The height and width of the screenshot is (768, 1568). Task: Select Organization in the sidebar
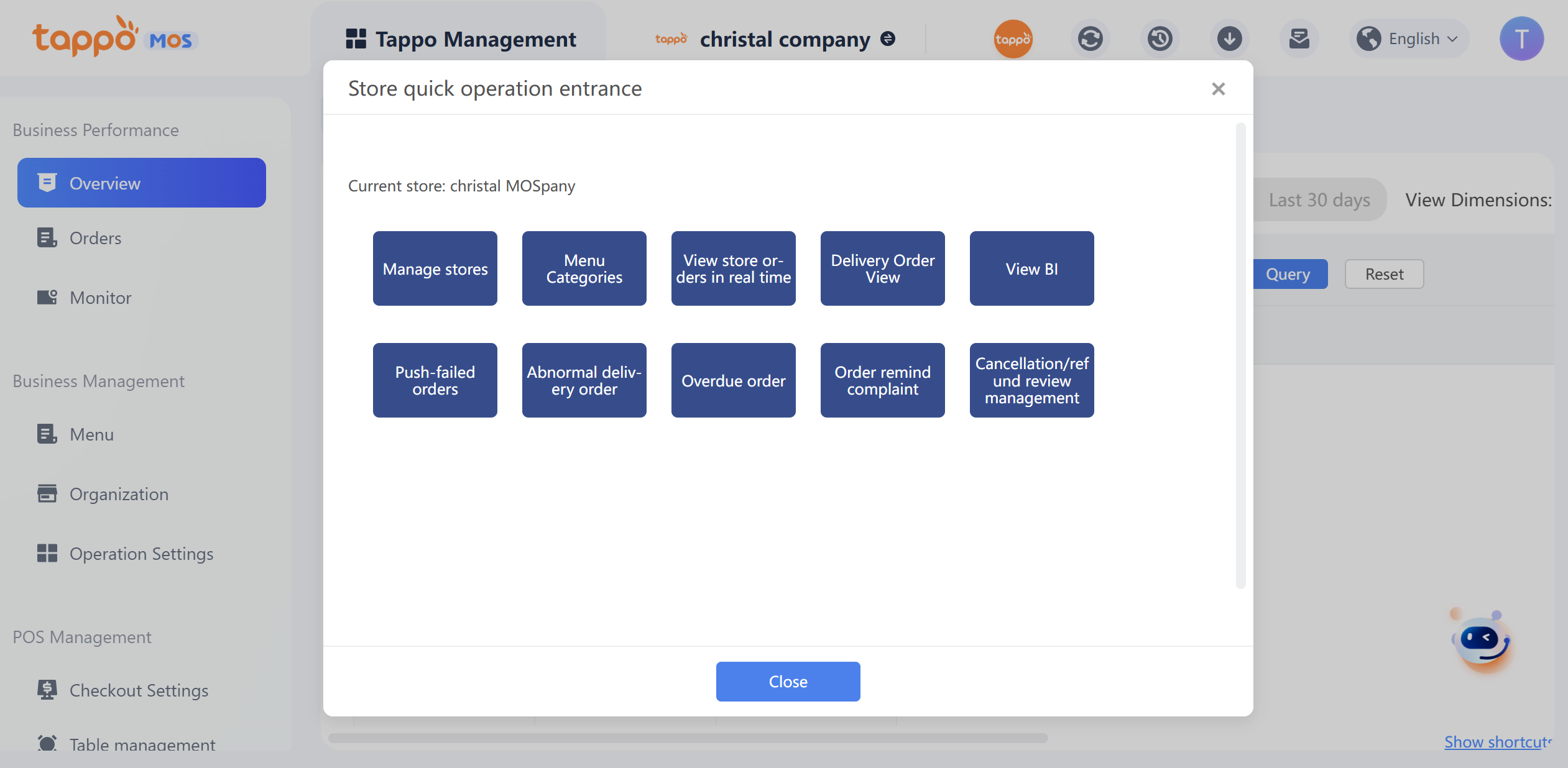tap(119, 494)
